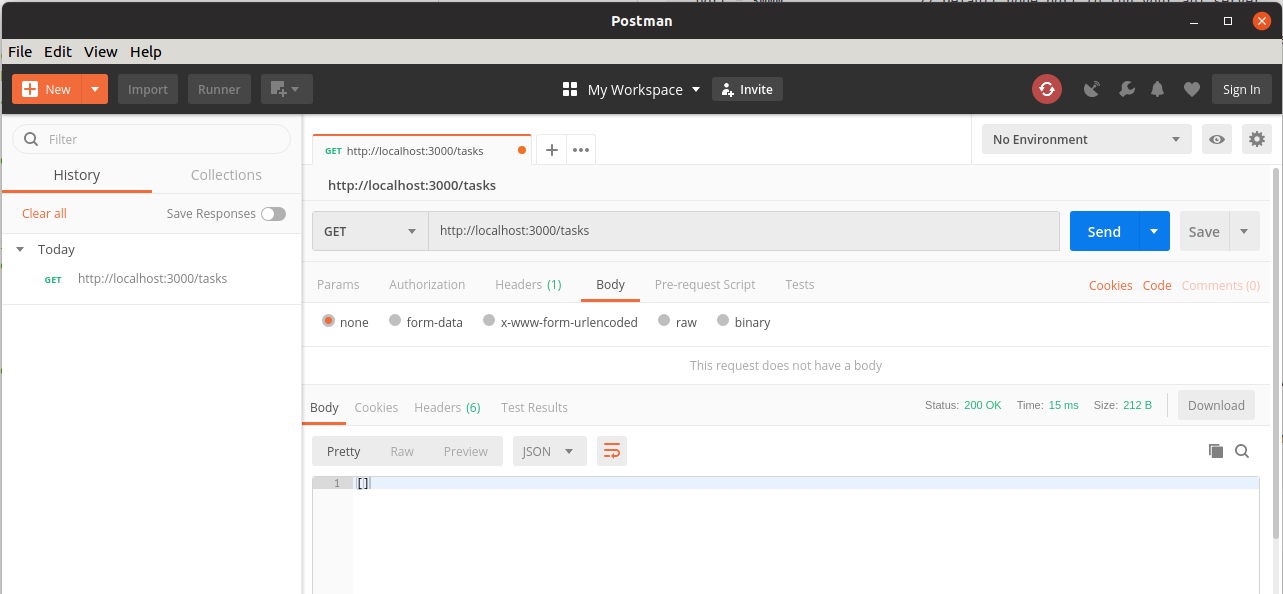This screenshot has height=594, width=1283.
Task: Click the Save button
Action: tap(1204, 231)
